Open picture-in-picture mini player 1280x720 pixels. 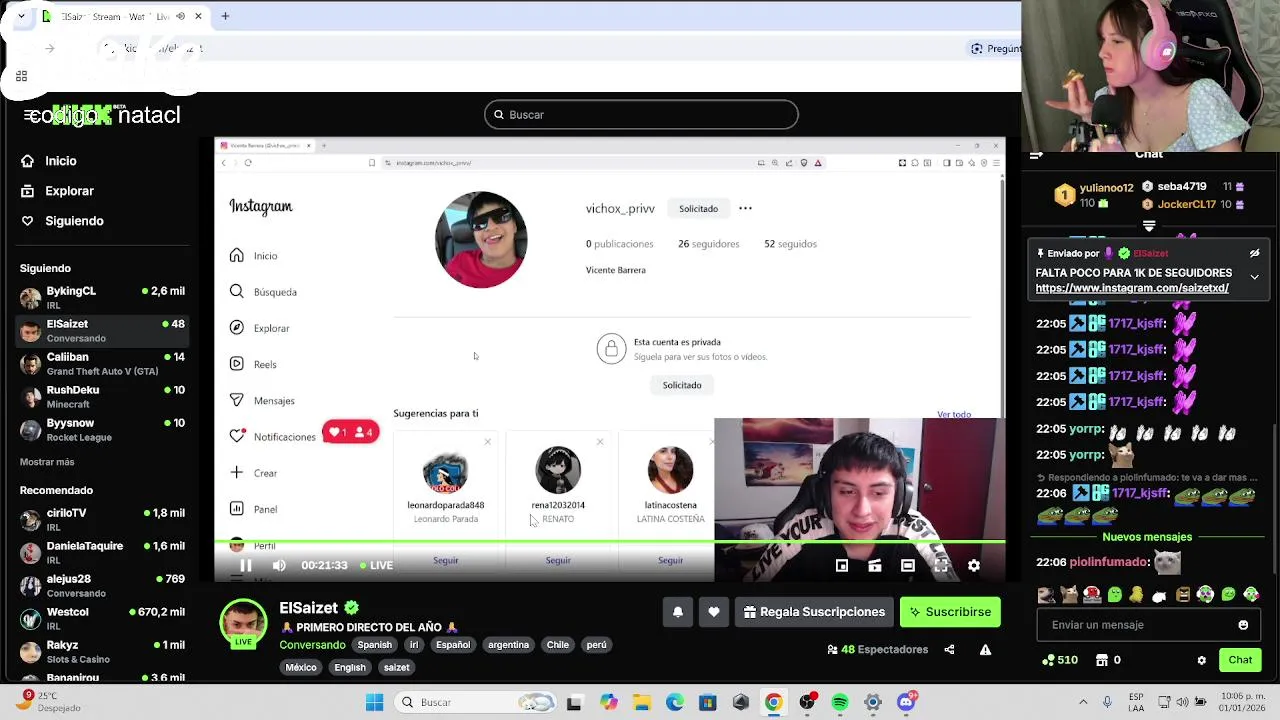point(842,566)
